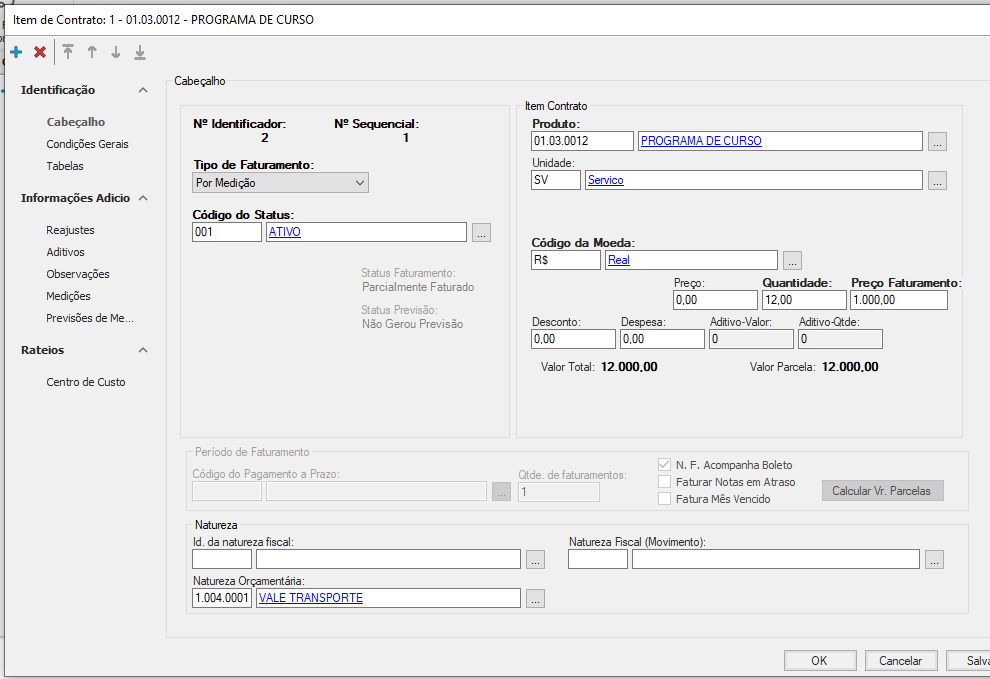Click the red X delete record icon
The image size is (990, 679).
[40, 52]
